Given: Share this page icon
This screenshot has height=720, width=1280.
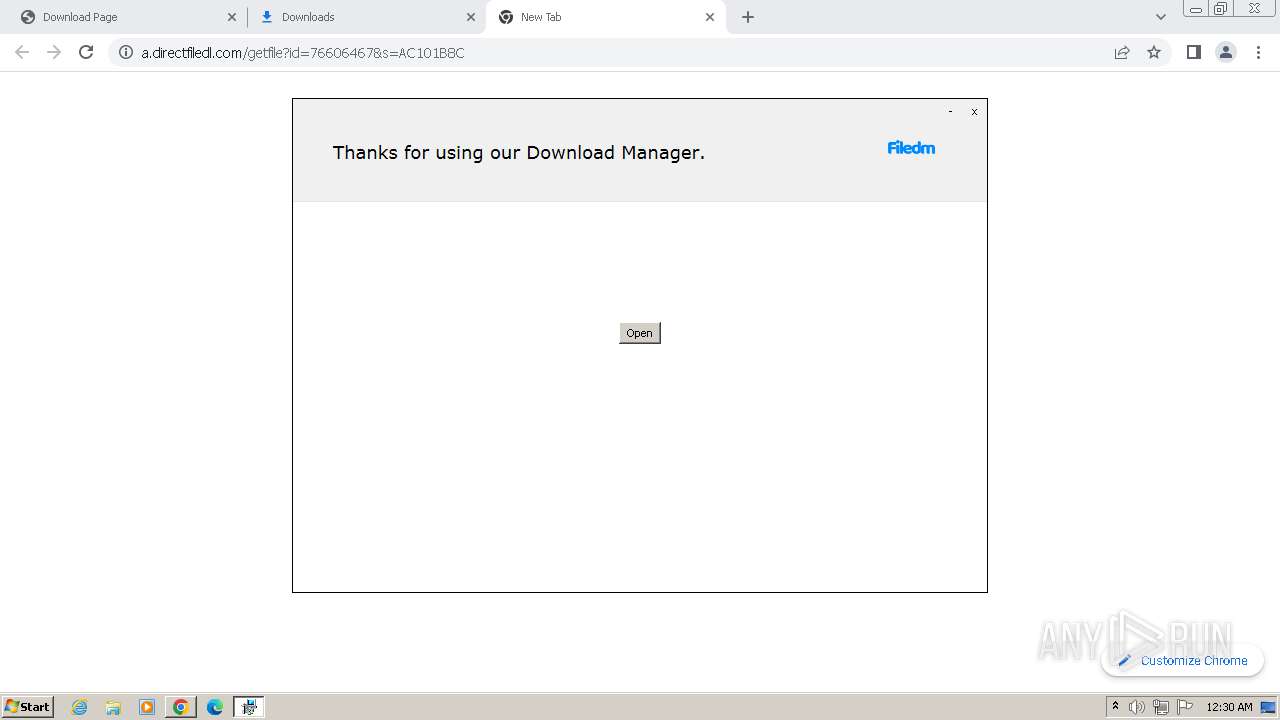Looking at the screenshot, I should click(1122, 53).
